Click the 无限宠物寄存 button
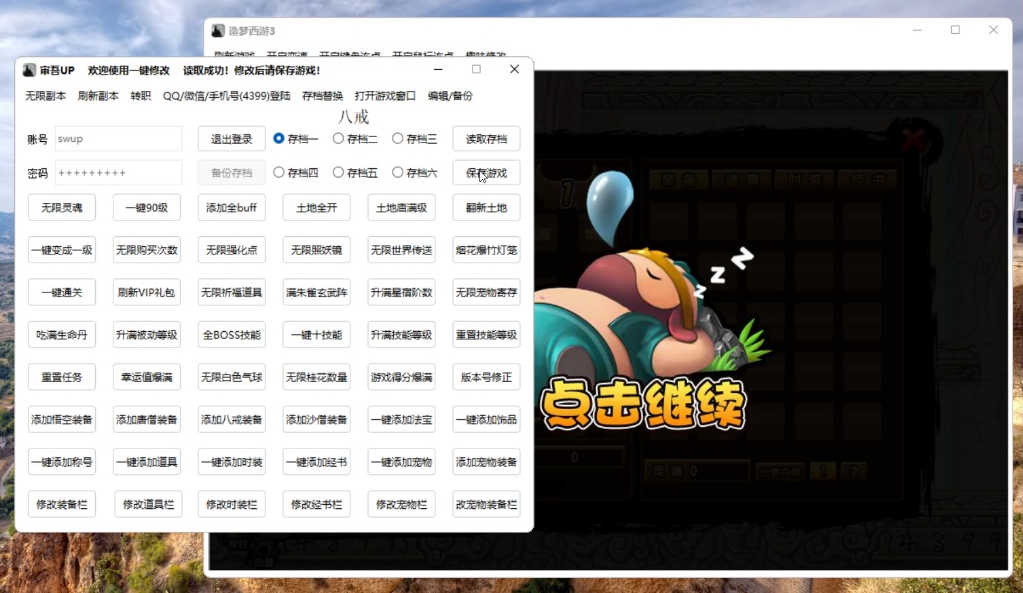Image resolution: width=1023 pixels, height=593 pixels. [486, 292]
